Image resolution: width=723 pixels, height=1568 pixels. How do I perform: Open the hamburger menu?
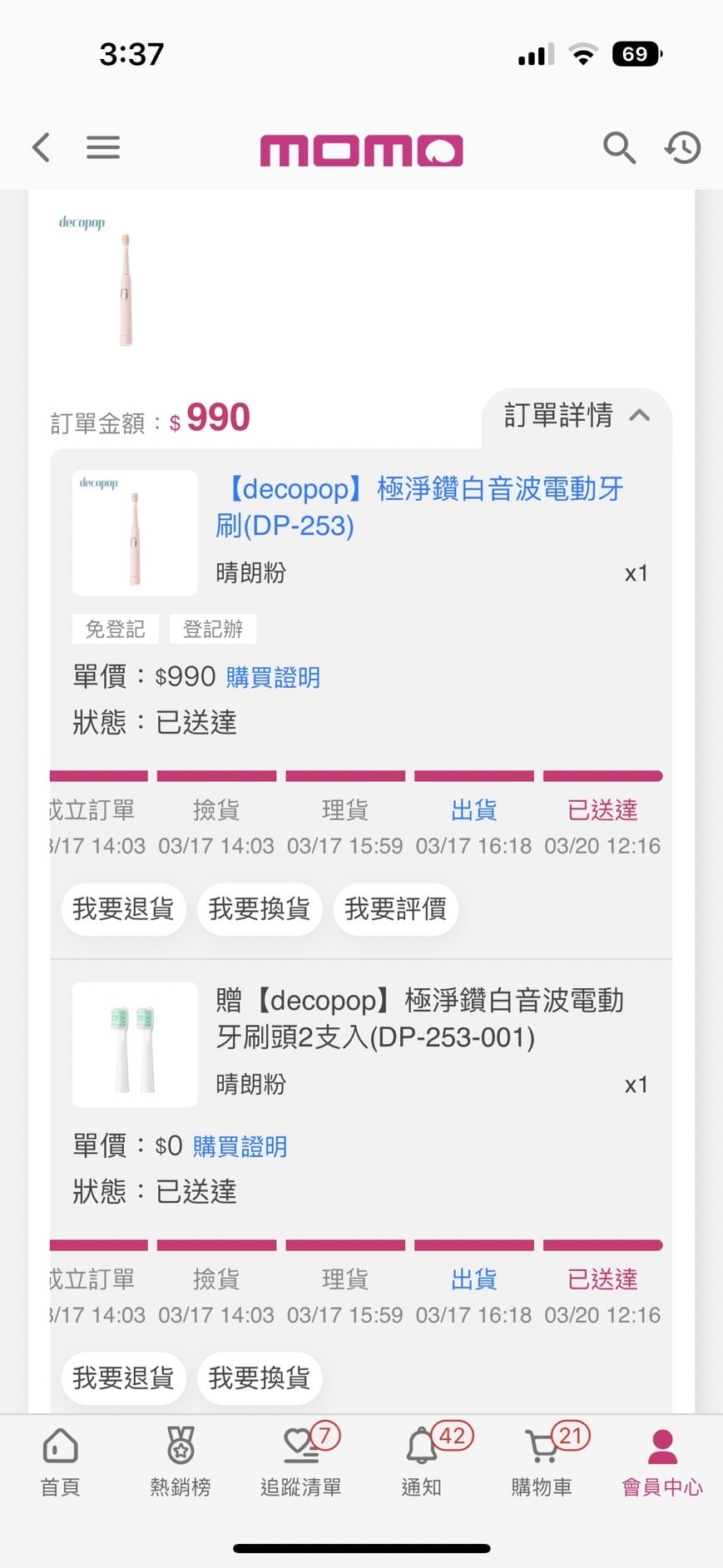coord(103,148)
